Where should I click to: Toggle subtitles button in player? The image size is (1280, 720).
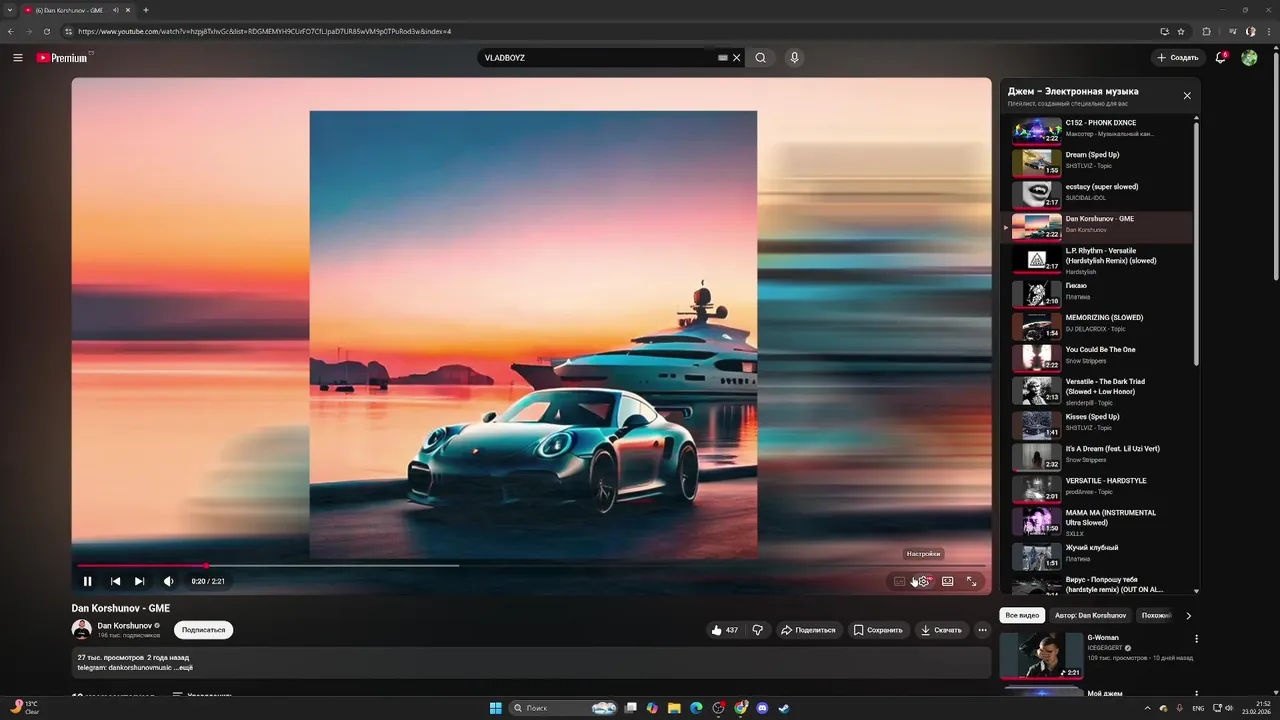900,581
